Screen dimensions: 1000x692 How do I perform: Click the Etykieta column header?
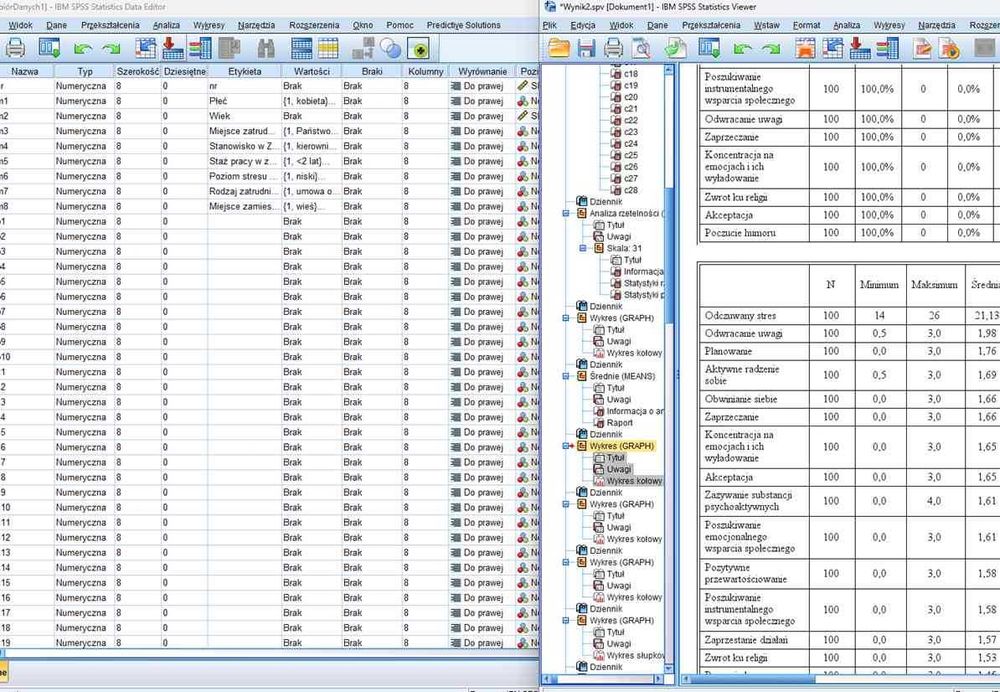pos(244,71)
